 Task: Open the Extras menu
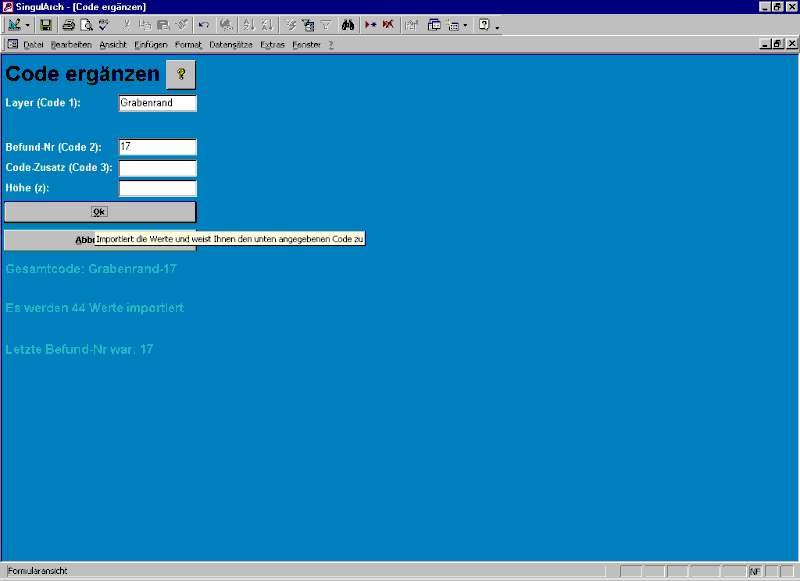tap(272, 45)
